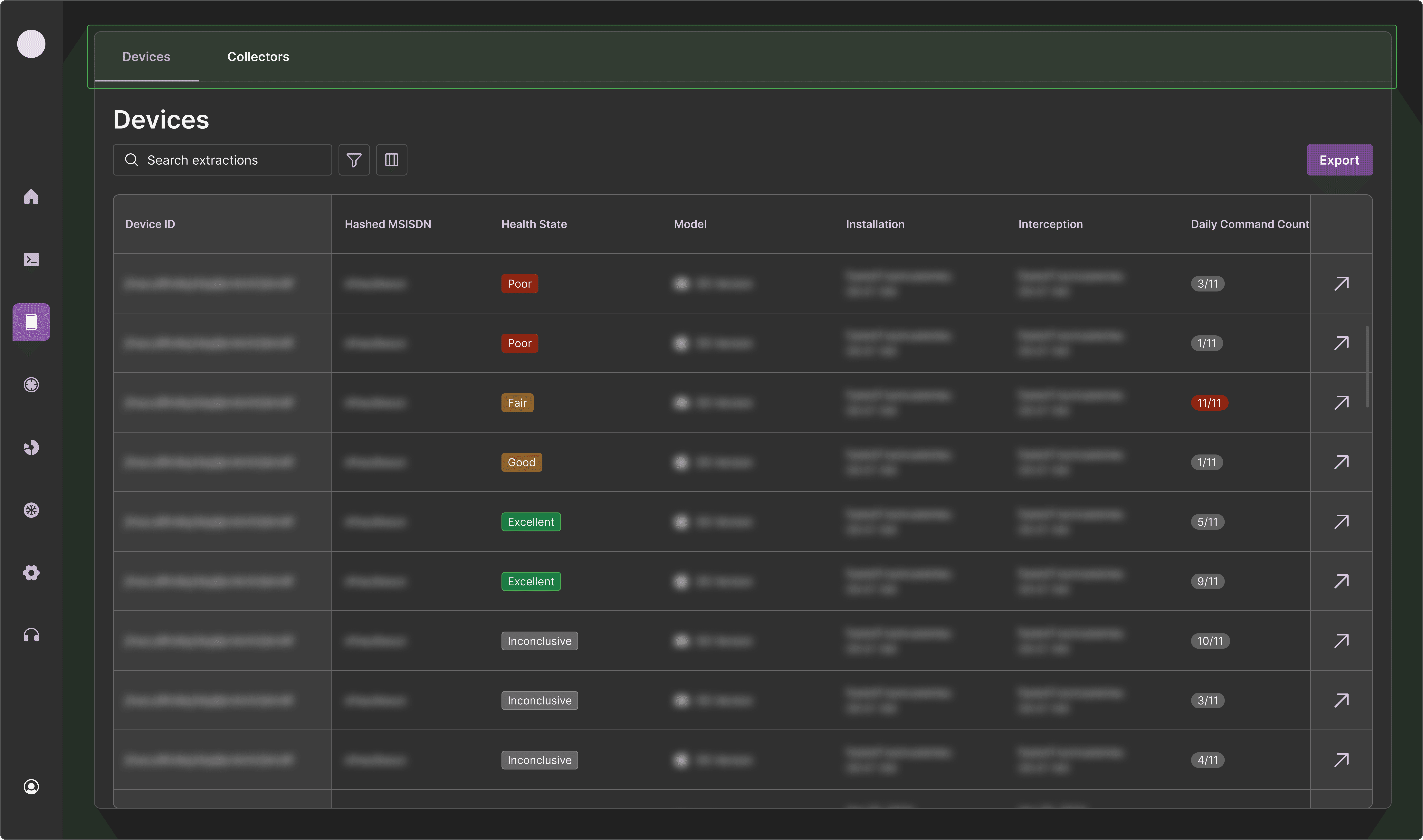Sort by Health State column header
The image size is (1423, 840).
click(x=534, y=224)
